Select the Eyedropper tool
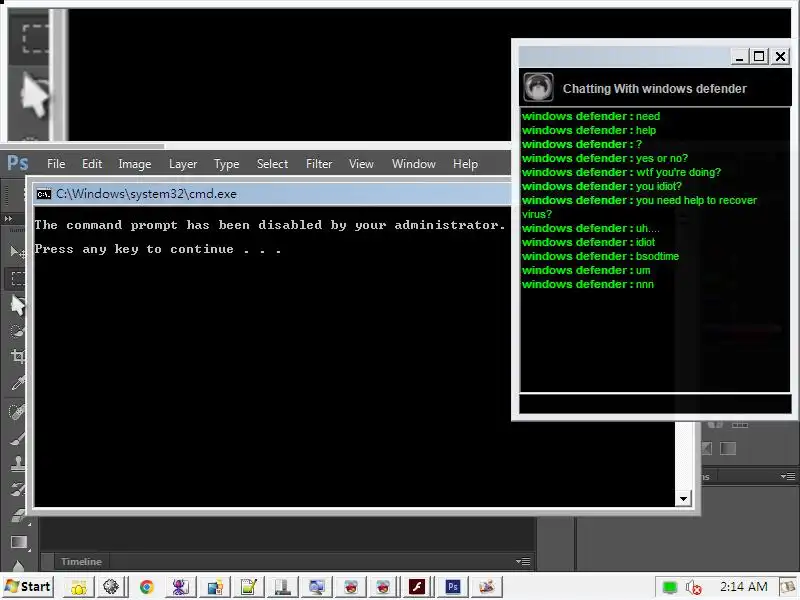Image resolution: width=800 pixels, height=600 pixels. [x=17, y=383]
